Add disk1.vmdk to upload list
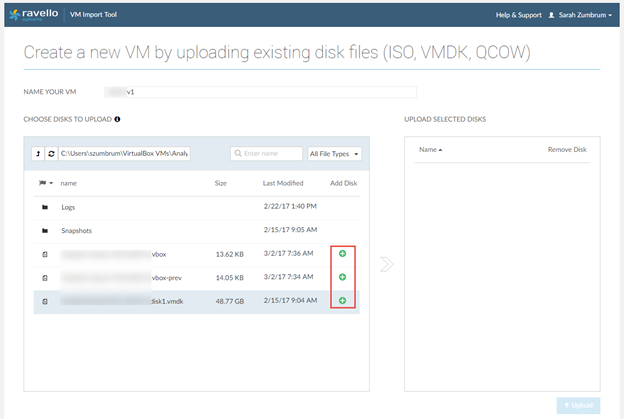Image resolution: width=624 pixels, height=419 pixels. (x=342, y=300)
